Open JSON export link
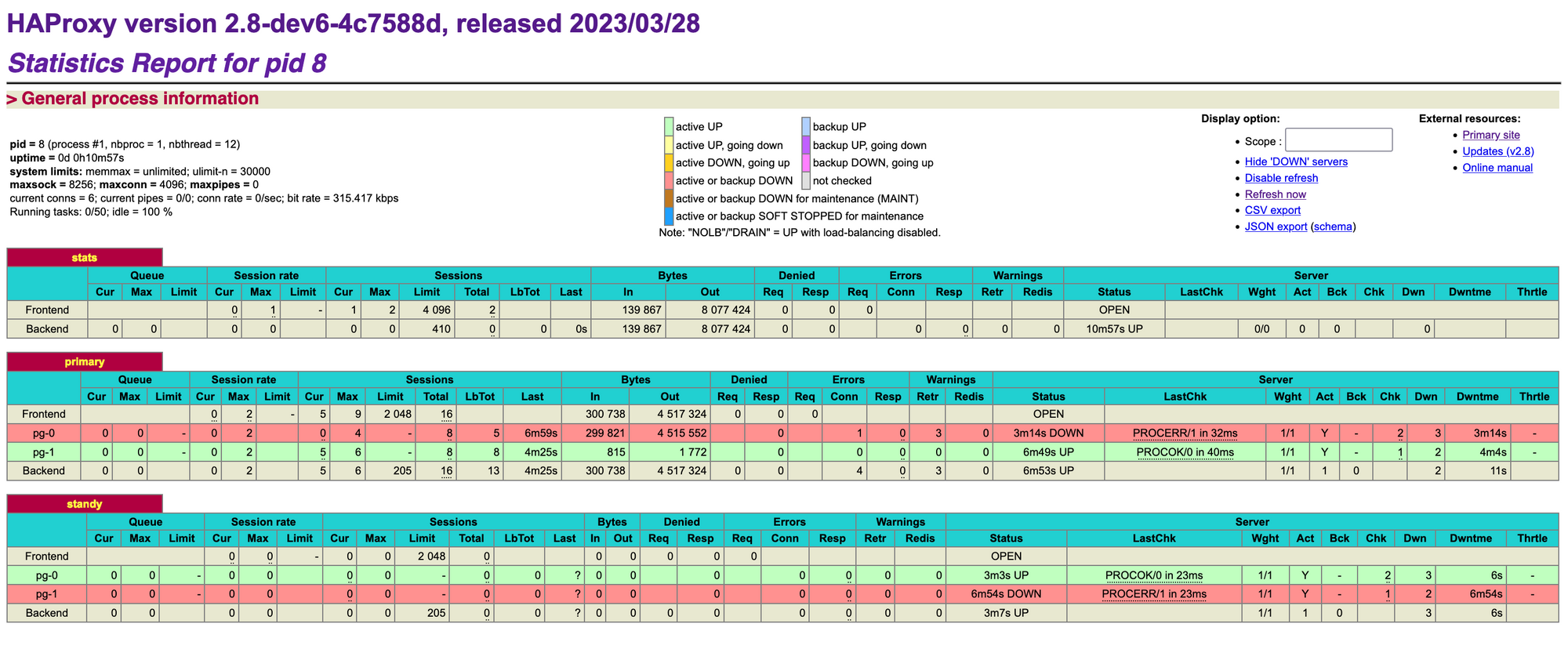The height and width of the screenshot is (649, 1568). [1276, 227]
